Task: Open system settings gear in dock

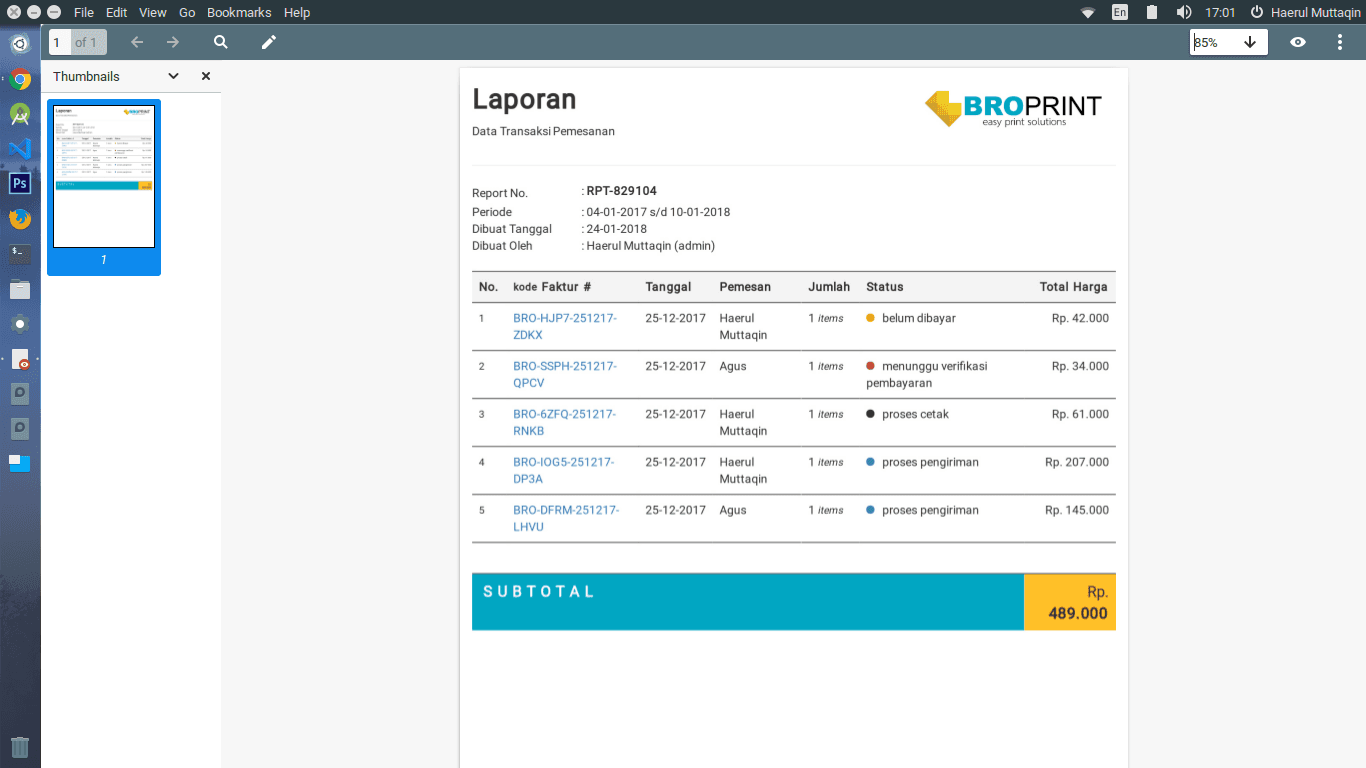Action: tap(20, 324)
